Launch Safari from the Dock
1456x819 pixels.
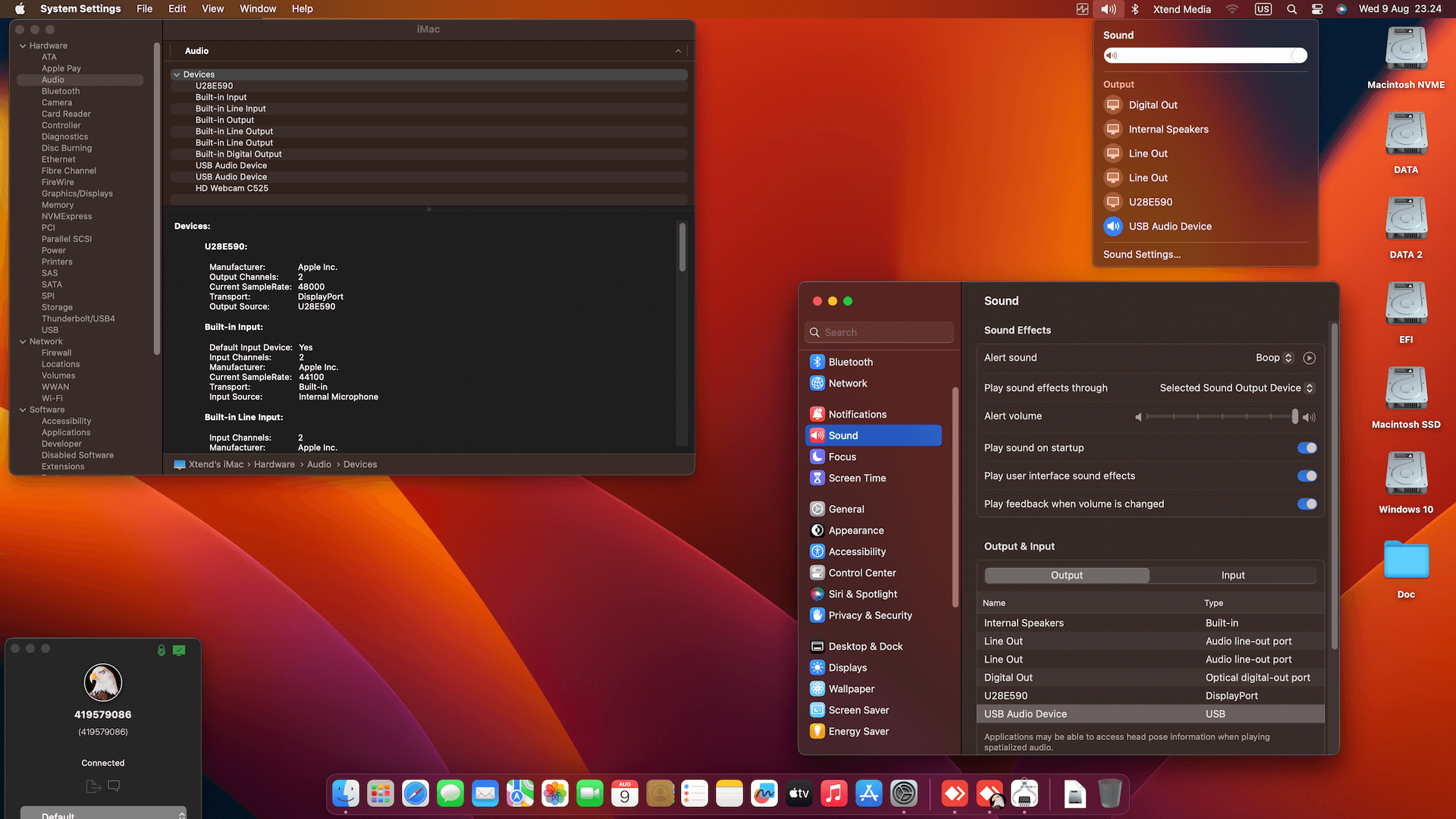tap(416, 794)
